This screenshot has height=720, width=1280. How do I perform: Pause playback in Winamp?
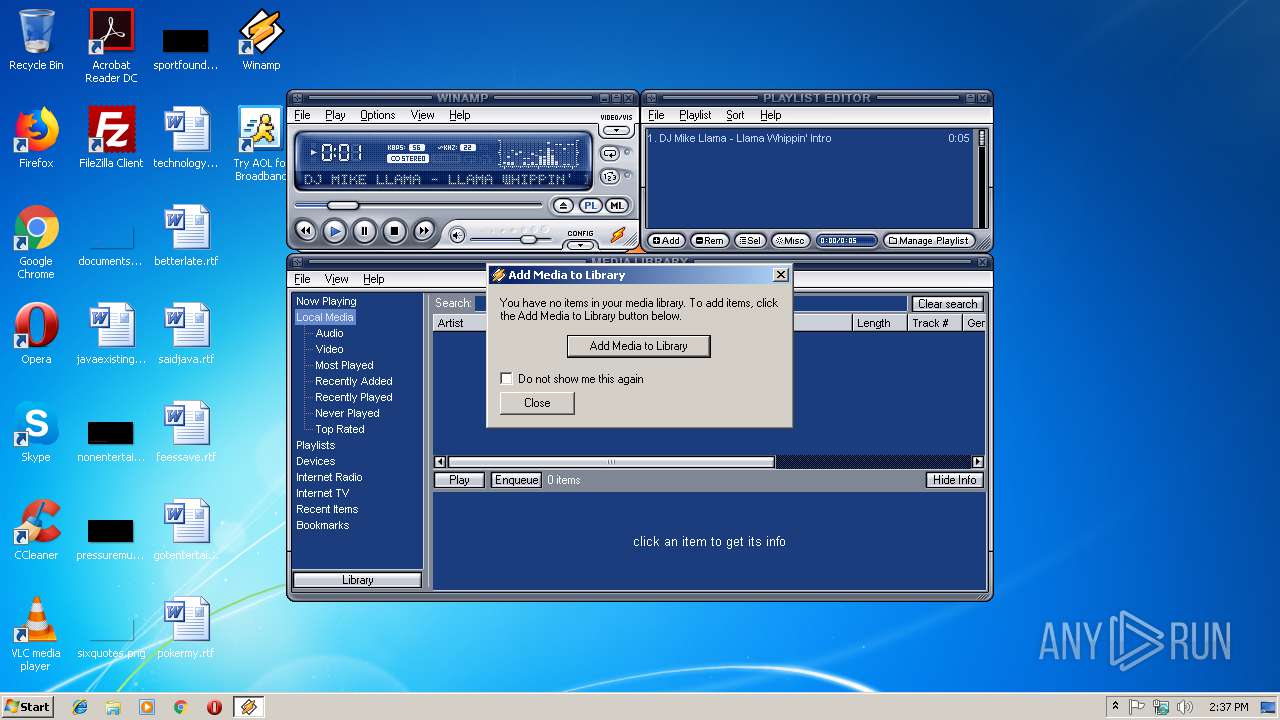(x=364, y=231)
